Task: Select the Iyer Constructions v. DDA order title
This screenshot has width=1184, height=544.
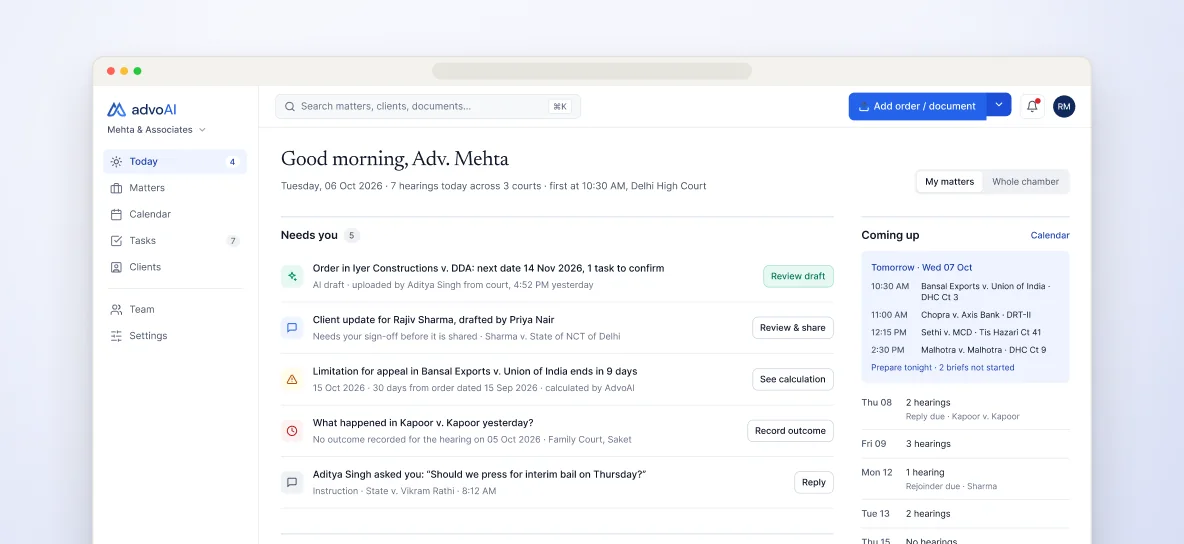Action: tap(489, 268)
